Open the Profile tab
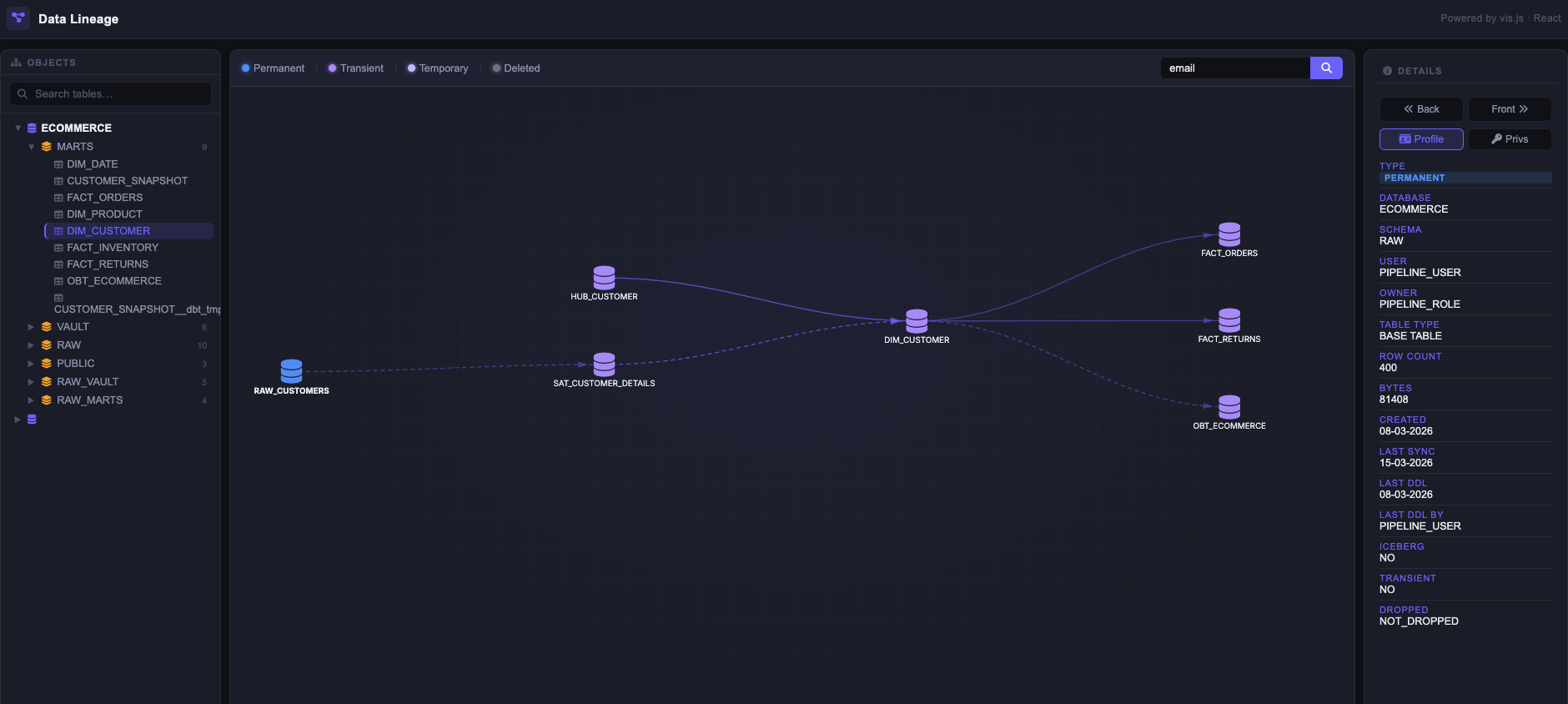 (x=1421, y=139)
